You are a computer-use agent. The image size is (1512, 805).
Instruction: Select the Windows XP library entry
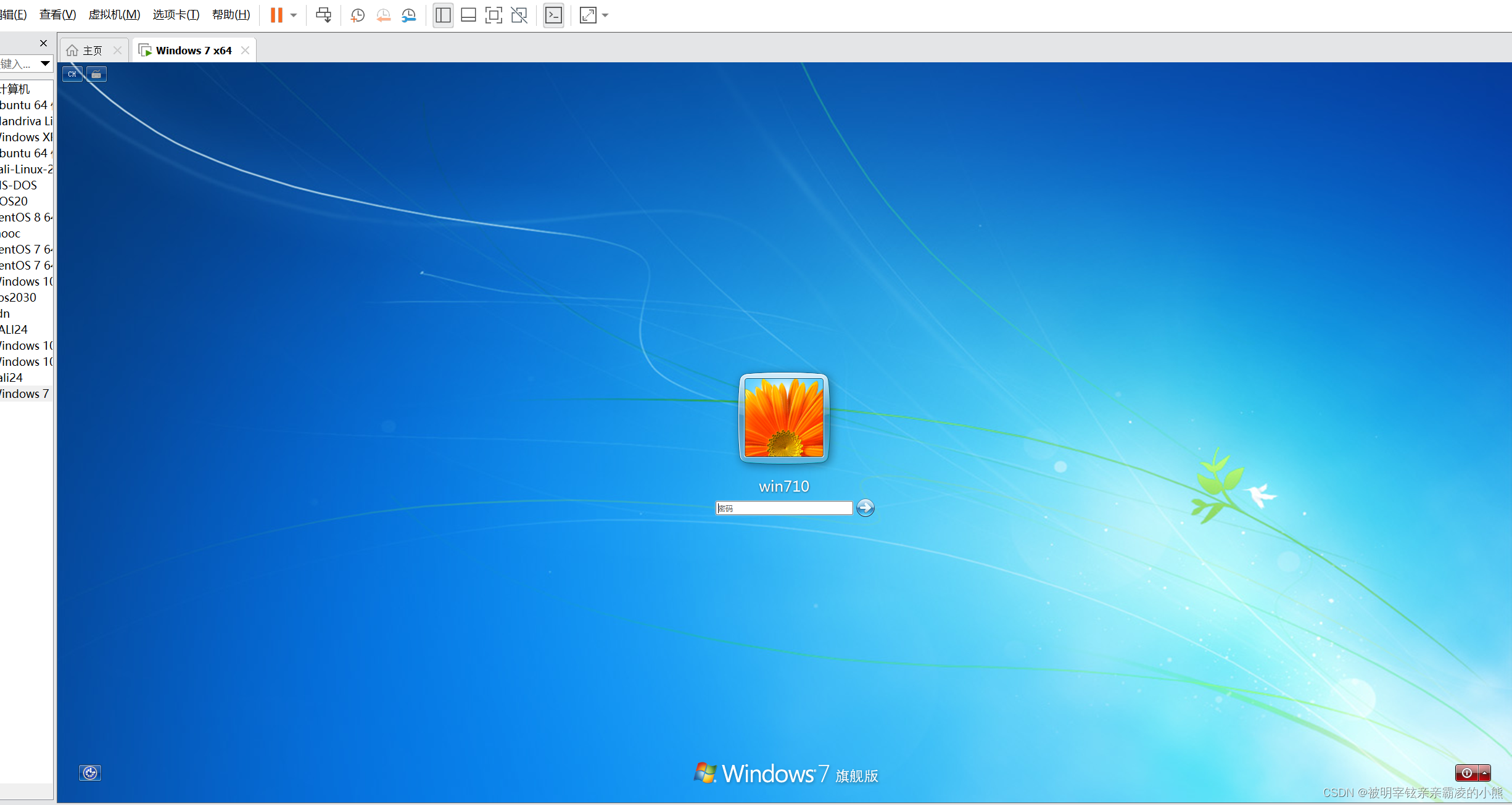[x=27, y=137]
